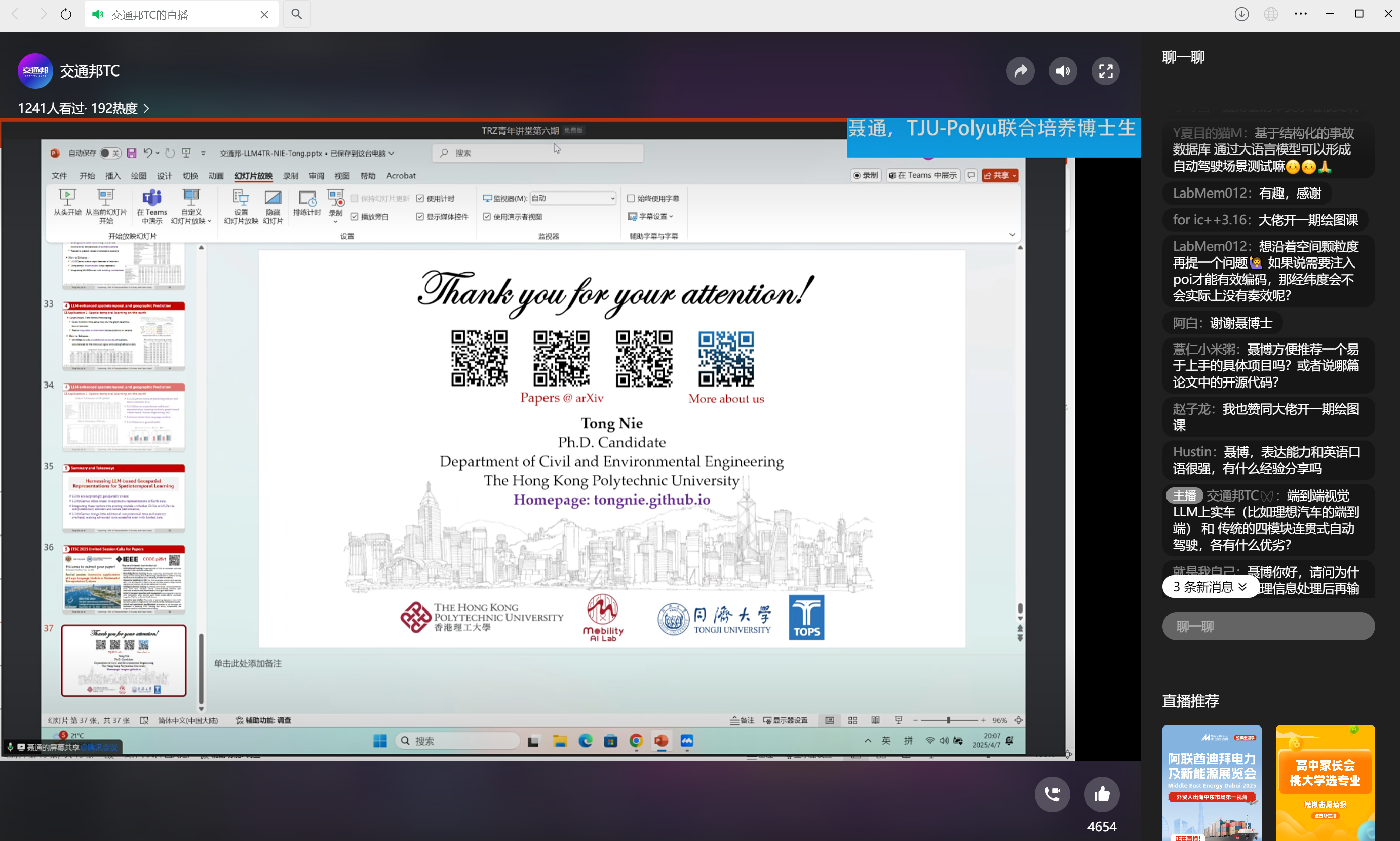Click the 聊一聊 chat input field
The width and height of the screenshot is (1400, 841).
pos(1268,626)
